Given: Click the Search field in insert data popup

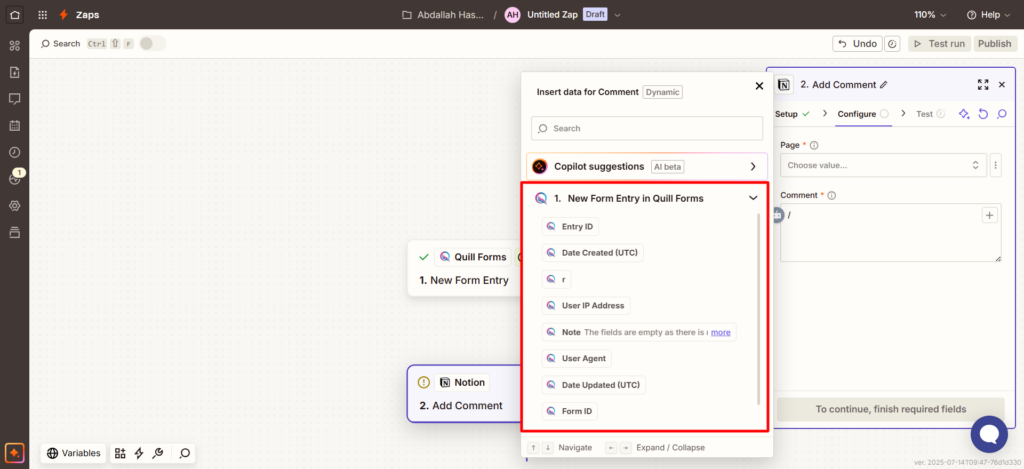Looking at the screenshot, I should (x=647, y=129).
